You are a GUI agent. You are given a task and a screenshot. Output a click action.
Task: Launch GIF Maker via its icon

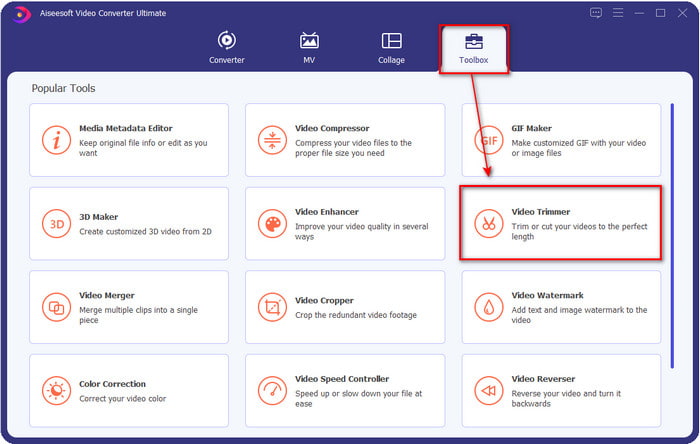pos(489,140)
